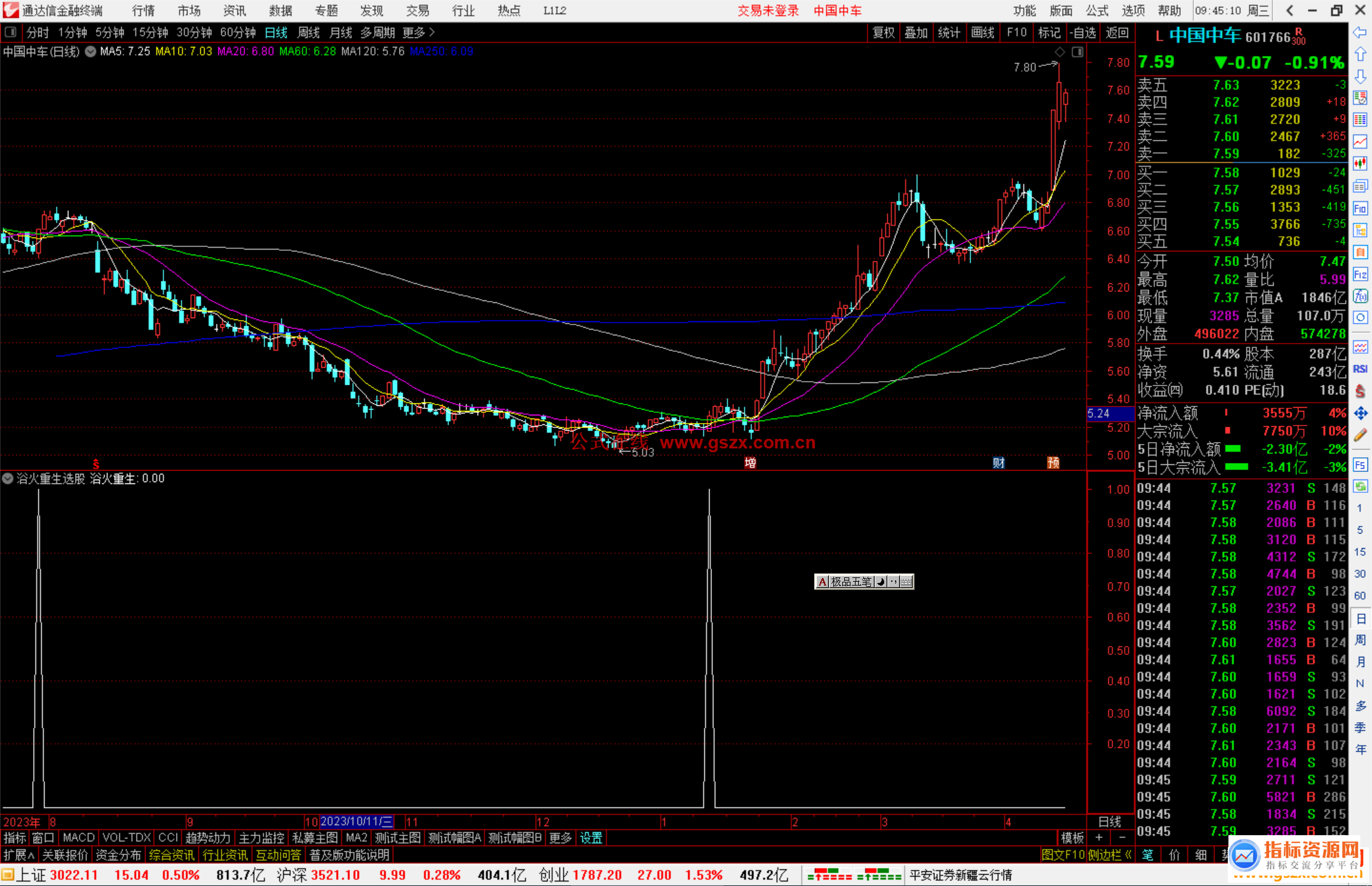
Task: Click the 财 marker on the chart
Action: click(x=999, y=462)
